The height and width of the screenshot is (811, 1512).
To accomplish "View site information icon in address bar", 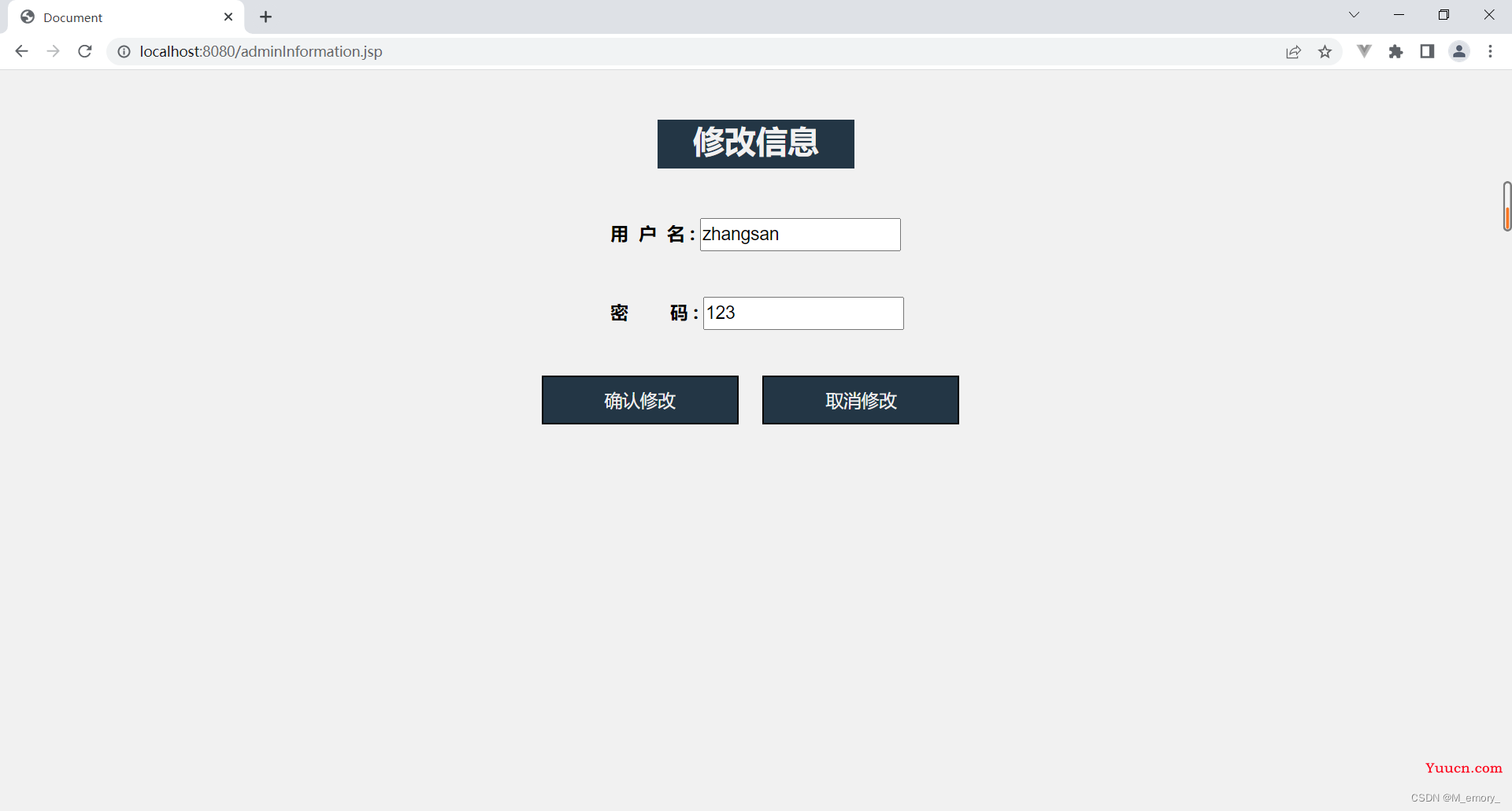I will (124, 51).
